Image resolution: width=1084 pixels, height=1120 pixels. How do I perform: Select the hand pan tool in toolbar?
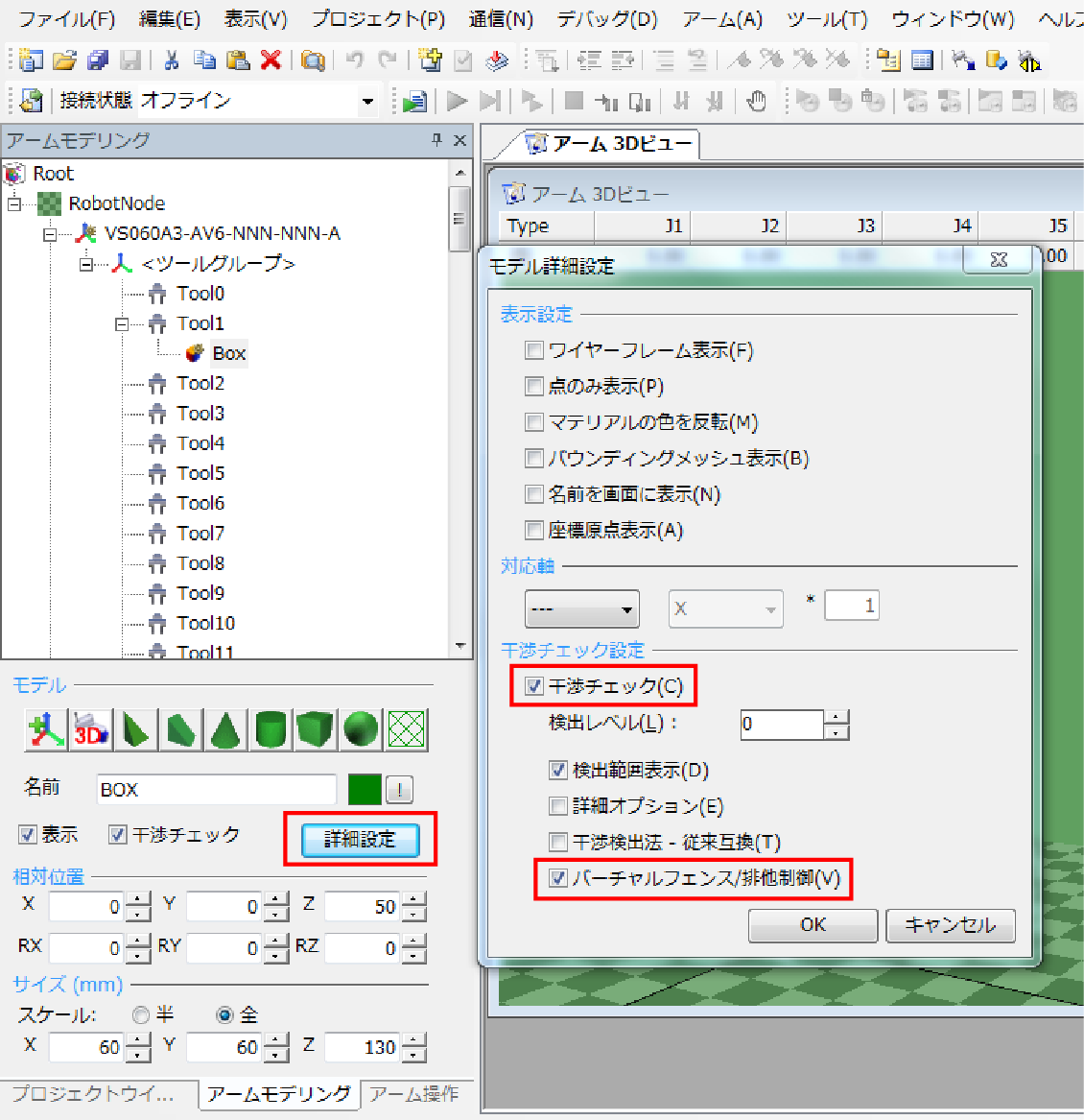(757, 101)
